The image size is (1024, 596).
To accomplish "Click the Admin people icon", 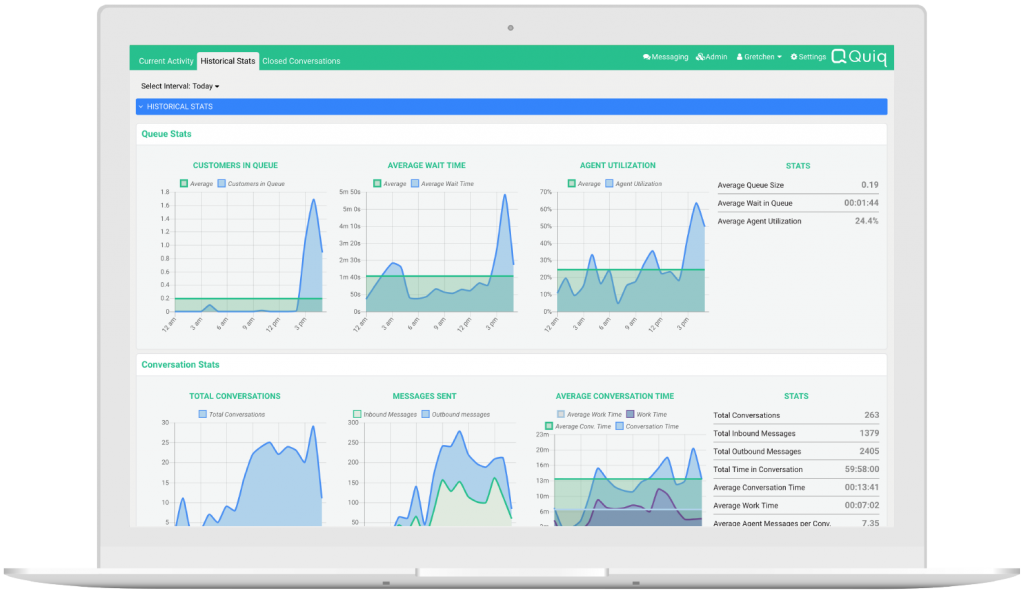I will (700, 57).
